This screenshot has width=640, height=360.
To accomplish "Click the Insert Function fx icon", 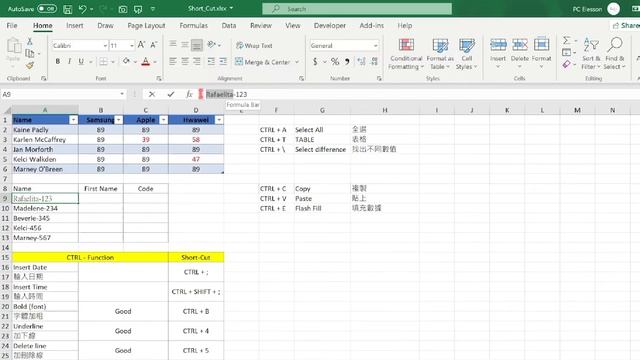I will coord(189,94).
